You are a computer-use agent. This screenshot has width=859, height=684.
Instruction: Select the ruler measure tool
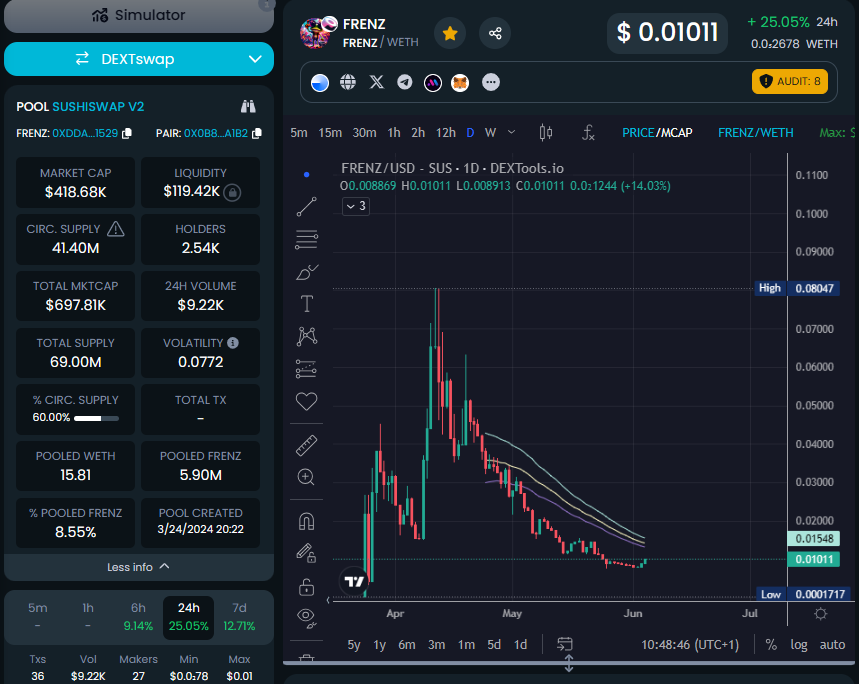(x=306, y=446)
